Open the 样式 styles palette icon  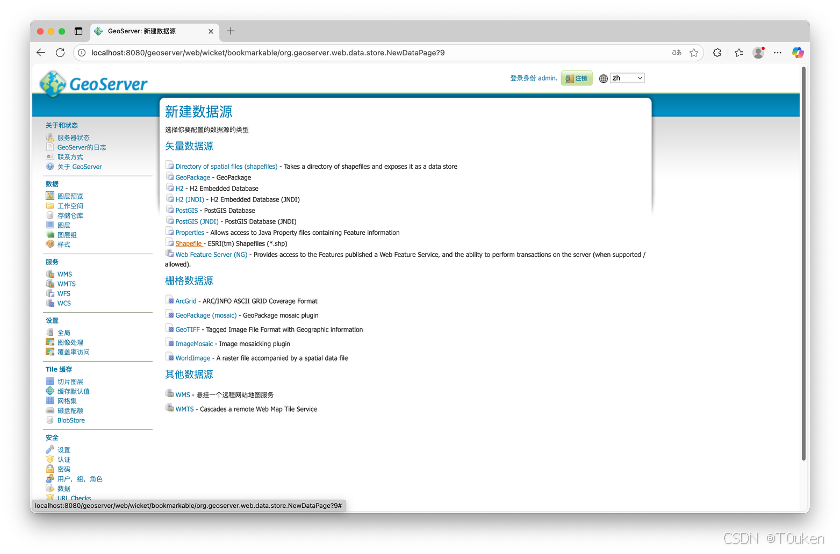(x=50, y=244)
